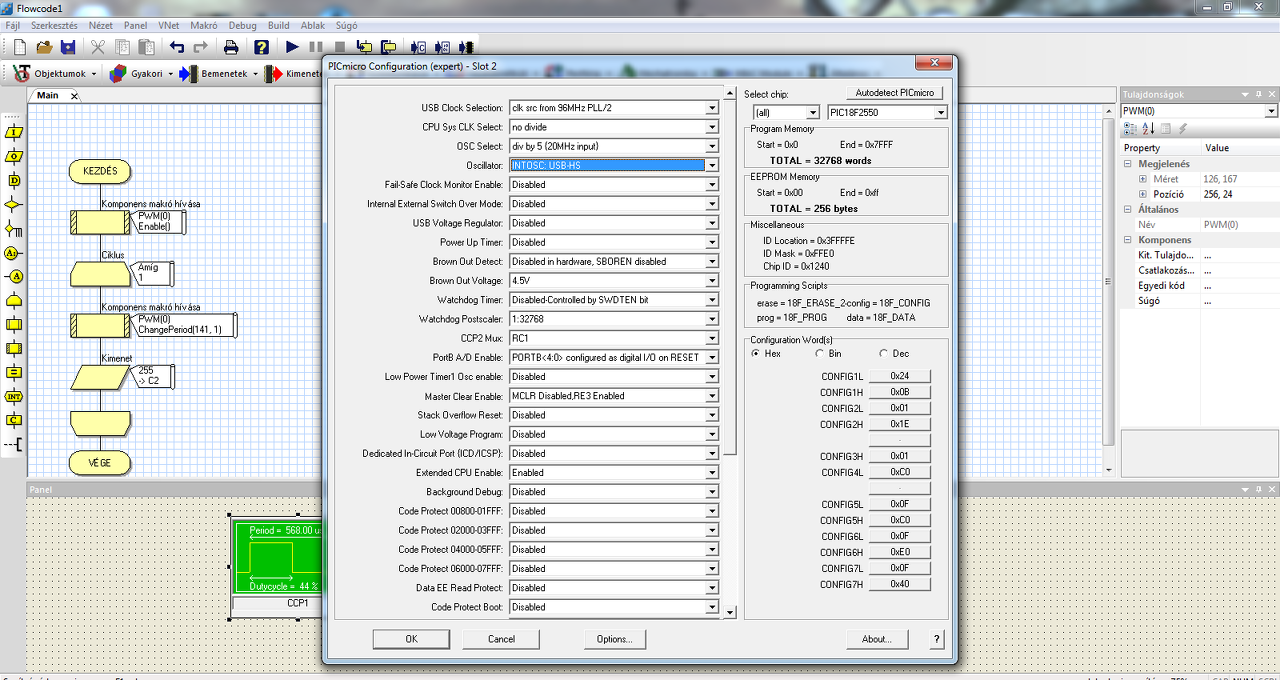Open the Gyakori components dropdown

tap(170, 74)
